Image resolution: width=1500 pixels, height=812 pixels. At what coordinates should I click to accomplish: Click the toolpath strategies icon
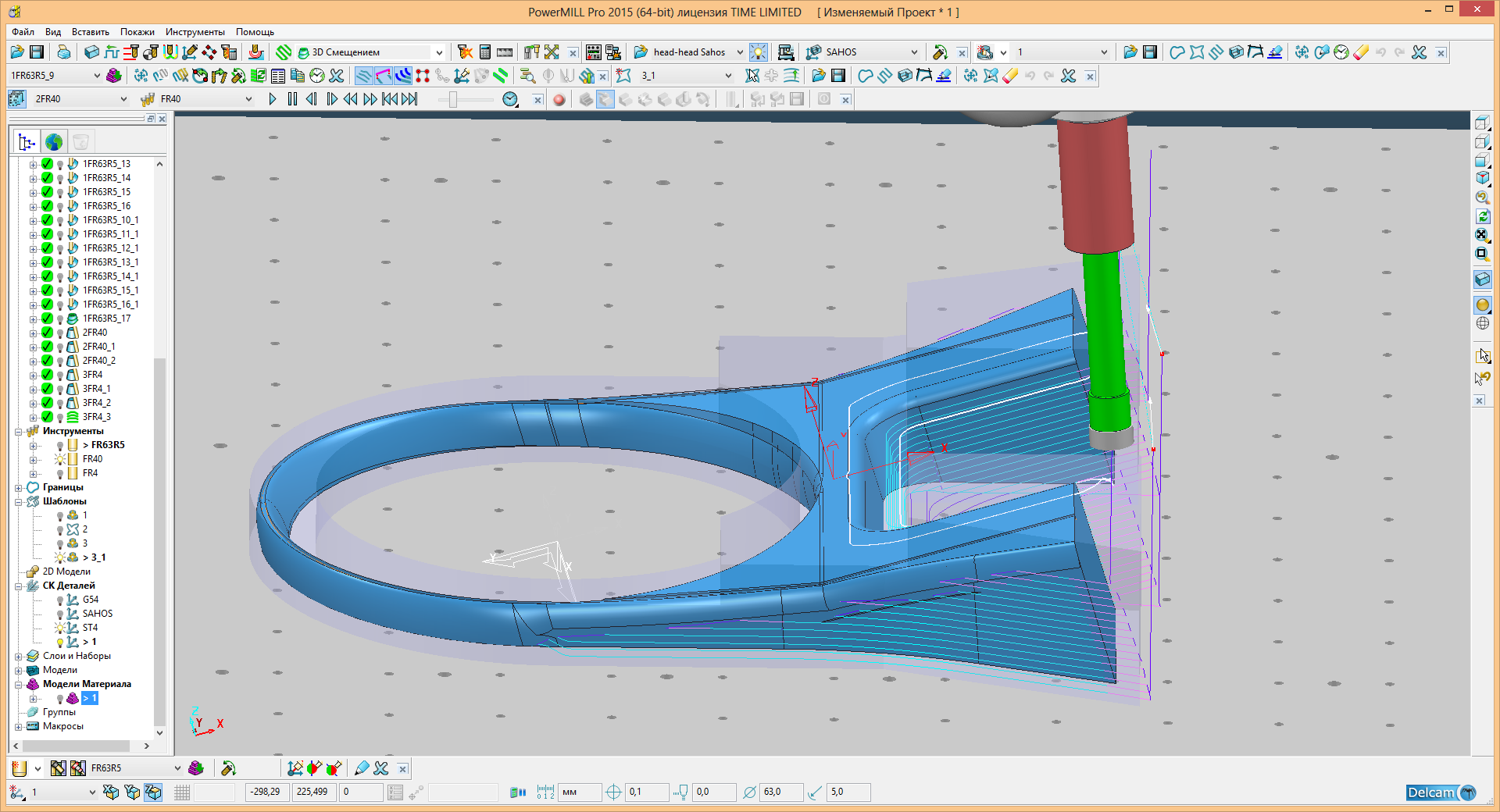284,52
